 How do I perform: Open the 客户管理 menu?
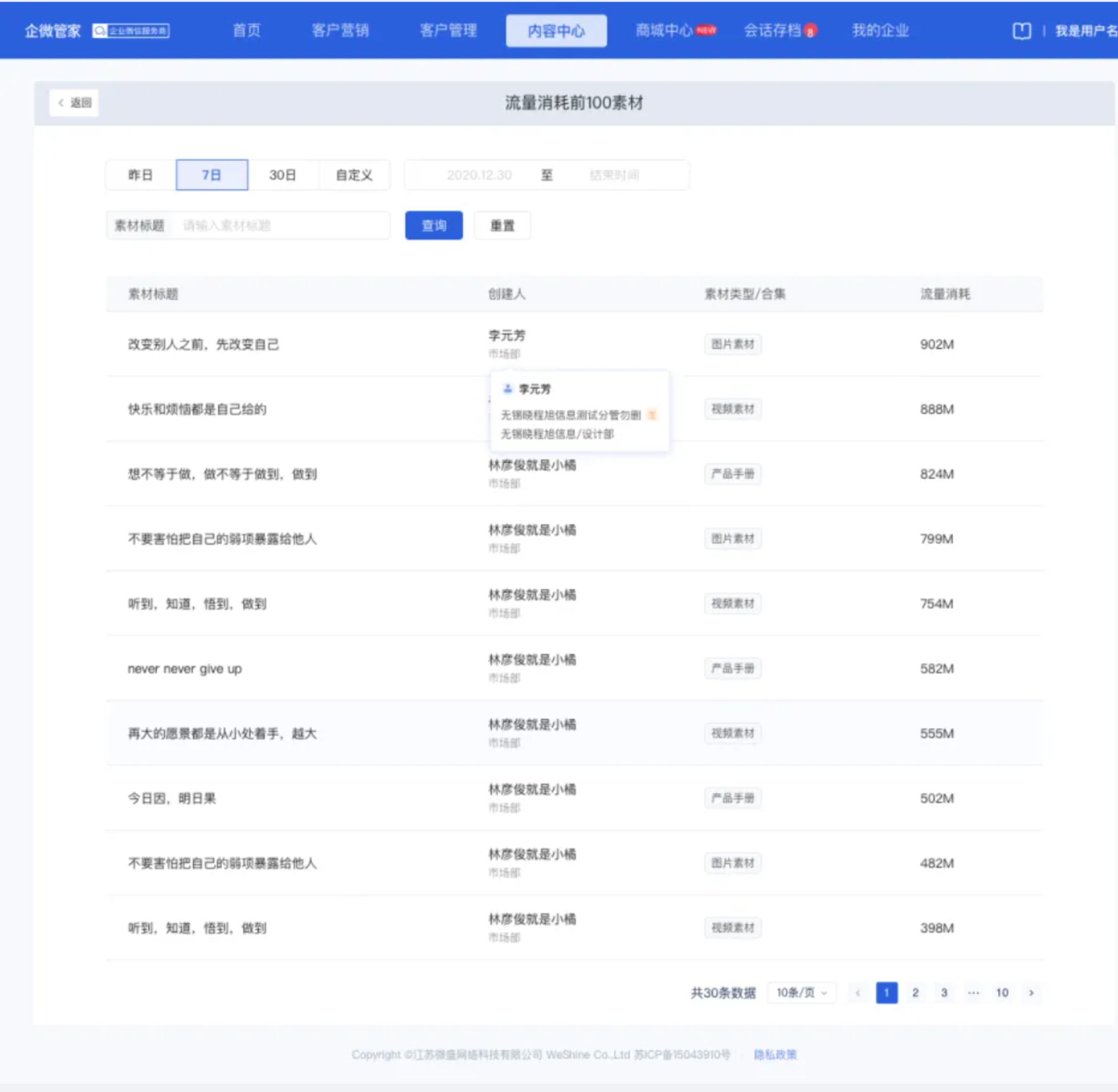(x=448, y=31)
